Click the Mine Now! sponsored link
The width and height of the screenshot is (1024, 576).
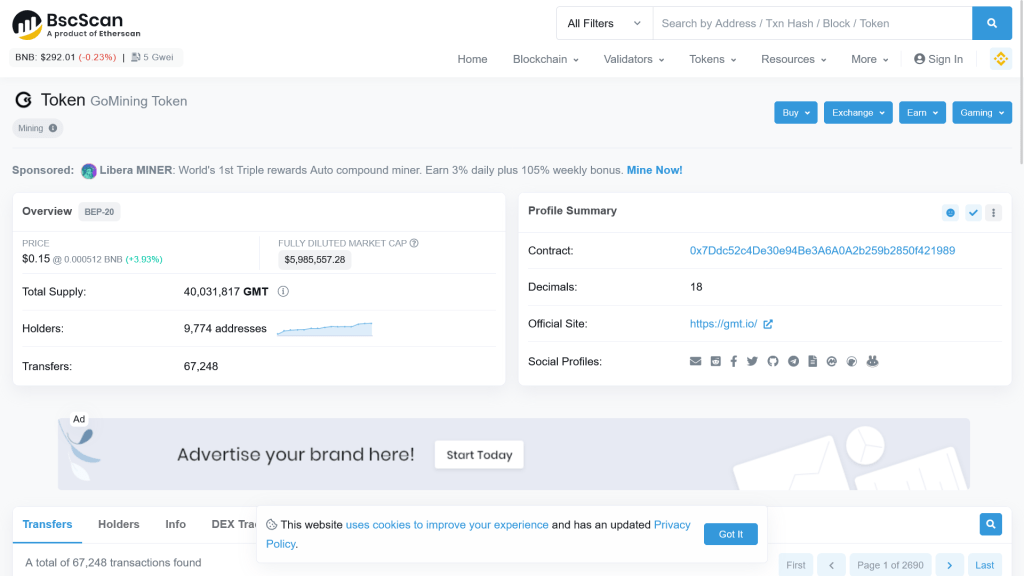click(654, 170)
